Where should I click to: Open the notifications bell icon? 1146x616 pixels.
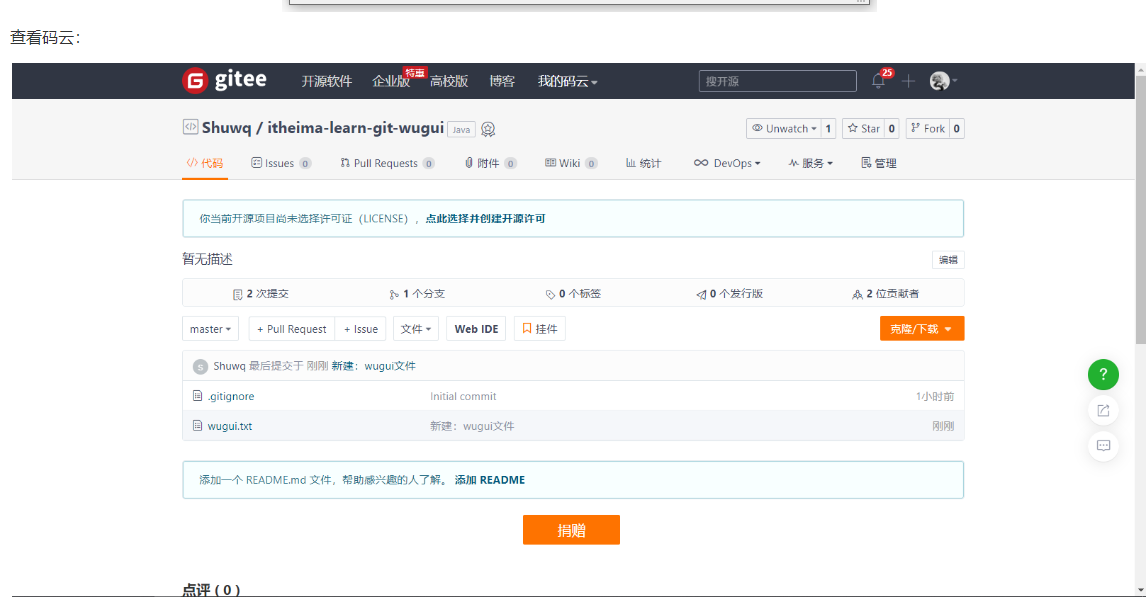pos(879,81)
